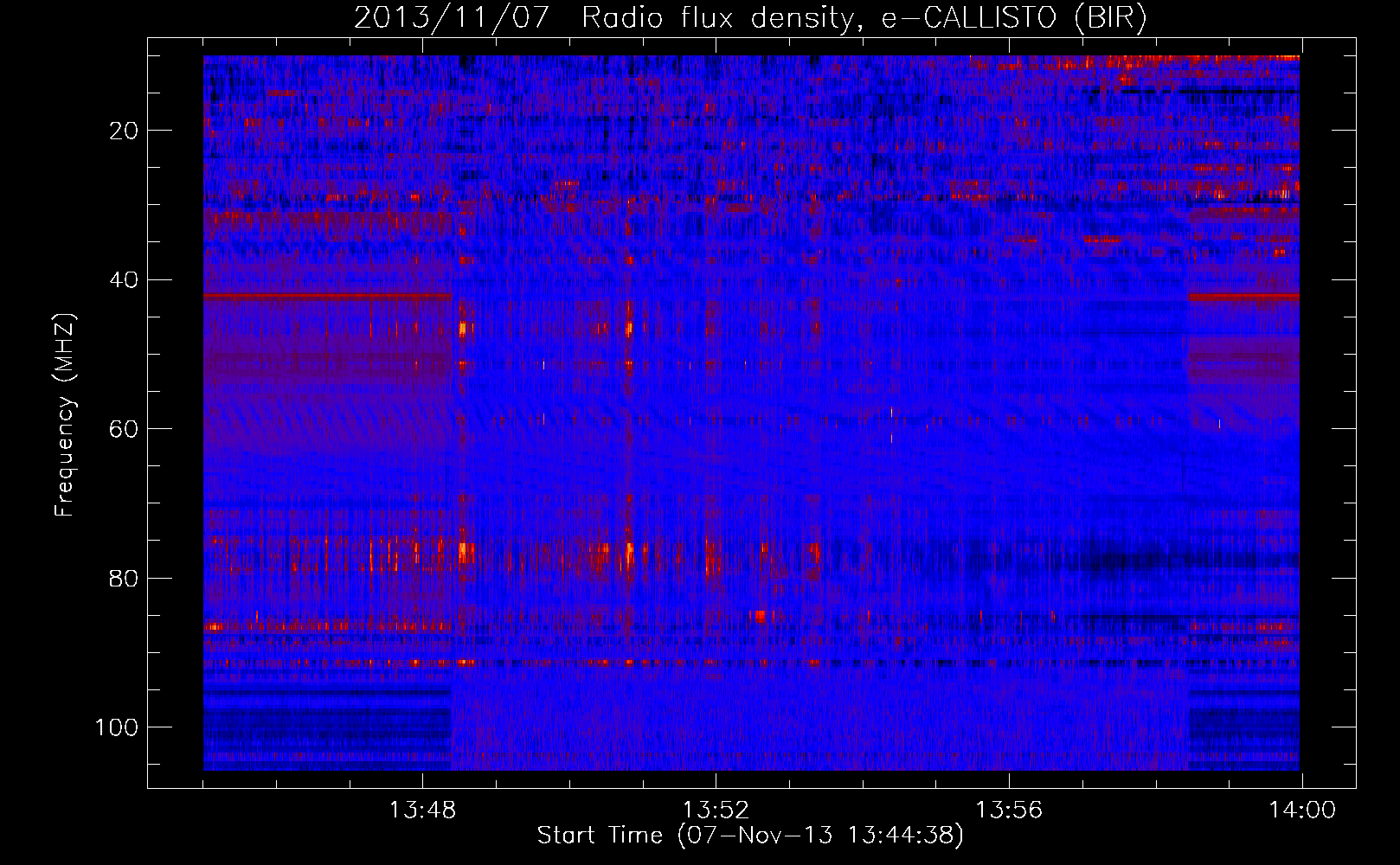Click the 40 frequency axis label

pyautogui.click(x=125, y=280)
